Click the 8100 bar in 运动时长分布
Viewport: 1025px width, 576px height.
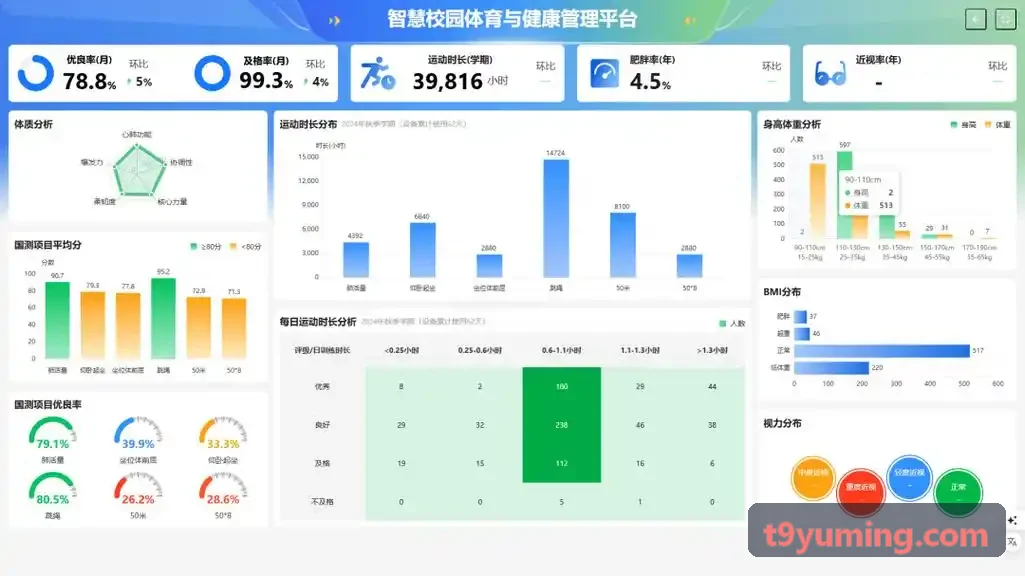click(623, 245)
